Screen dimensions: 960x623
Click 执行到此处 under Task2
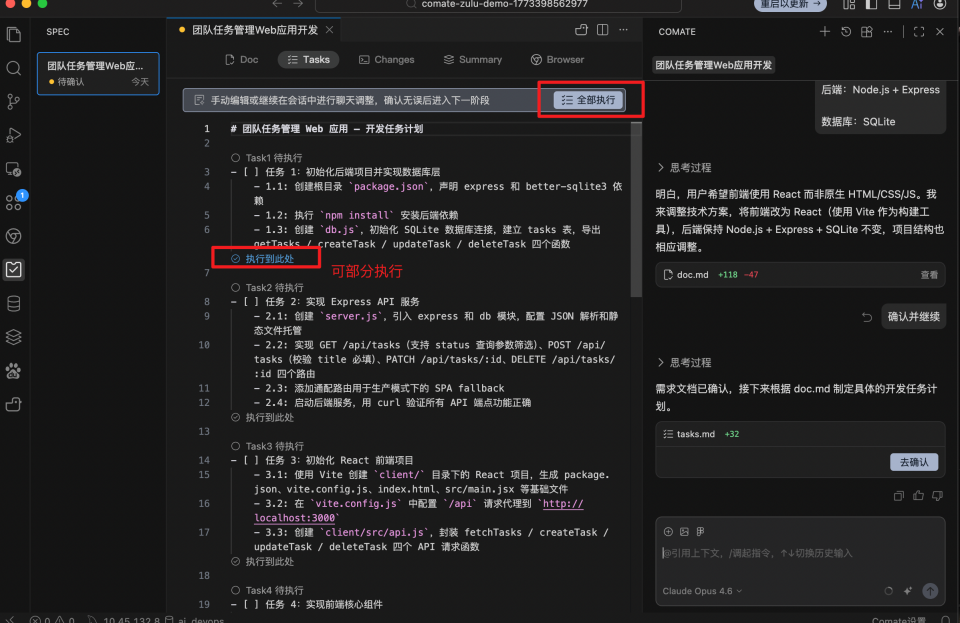(263, 417)
